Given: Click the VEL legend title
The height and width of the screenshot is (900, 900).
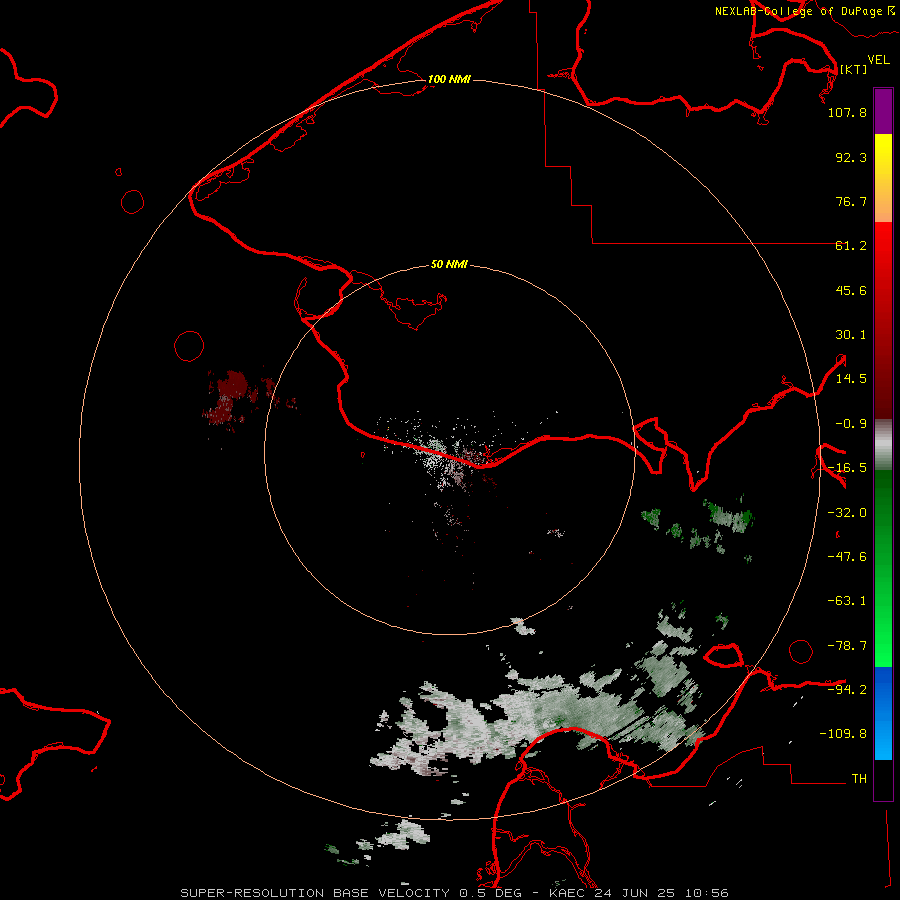Looking at the screenshot, I should pyautogui.click(x=878, y=60).
